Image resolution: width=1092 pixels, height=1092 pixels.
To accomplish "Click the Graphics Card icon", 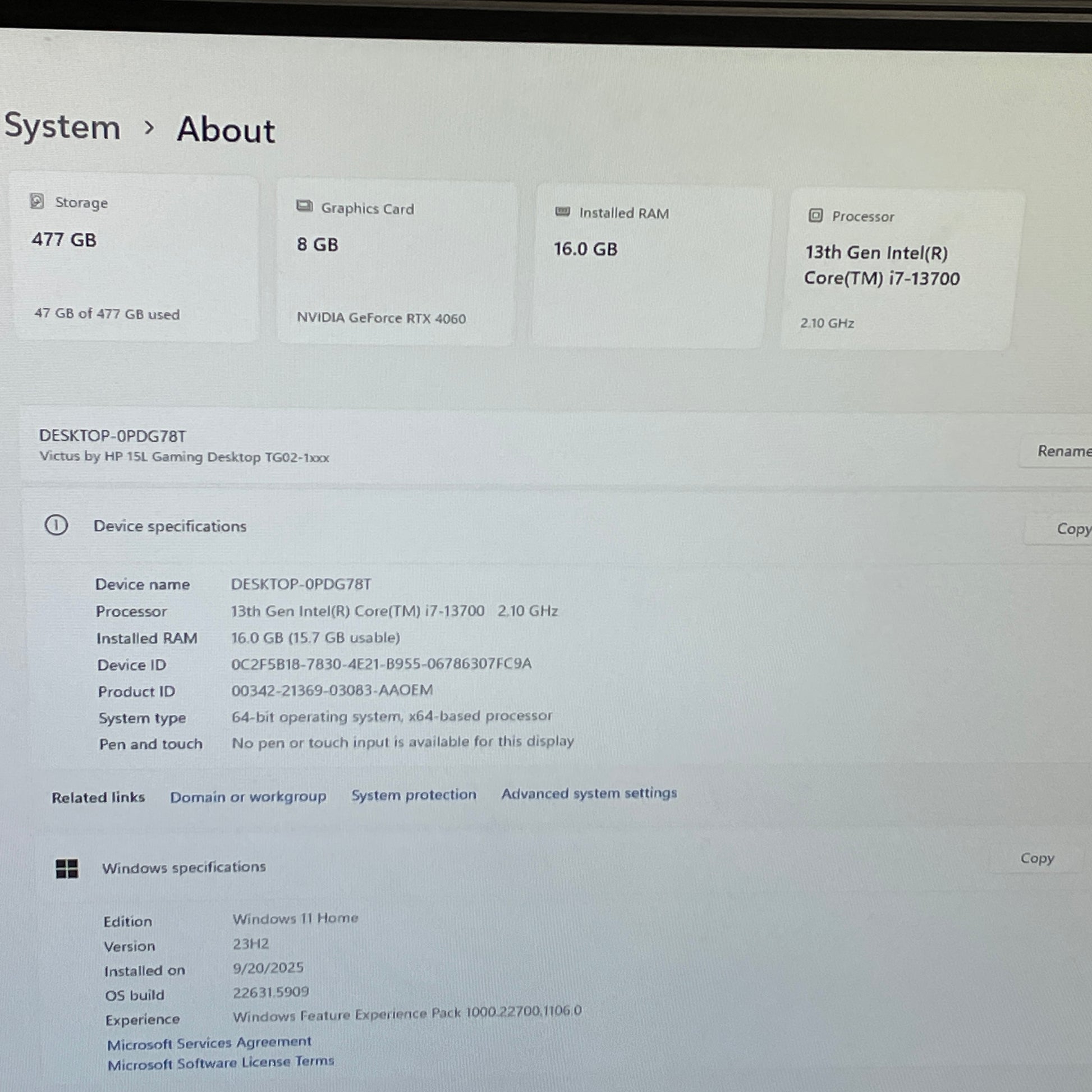I will [304, 206].
